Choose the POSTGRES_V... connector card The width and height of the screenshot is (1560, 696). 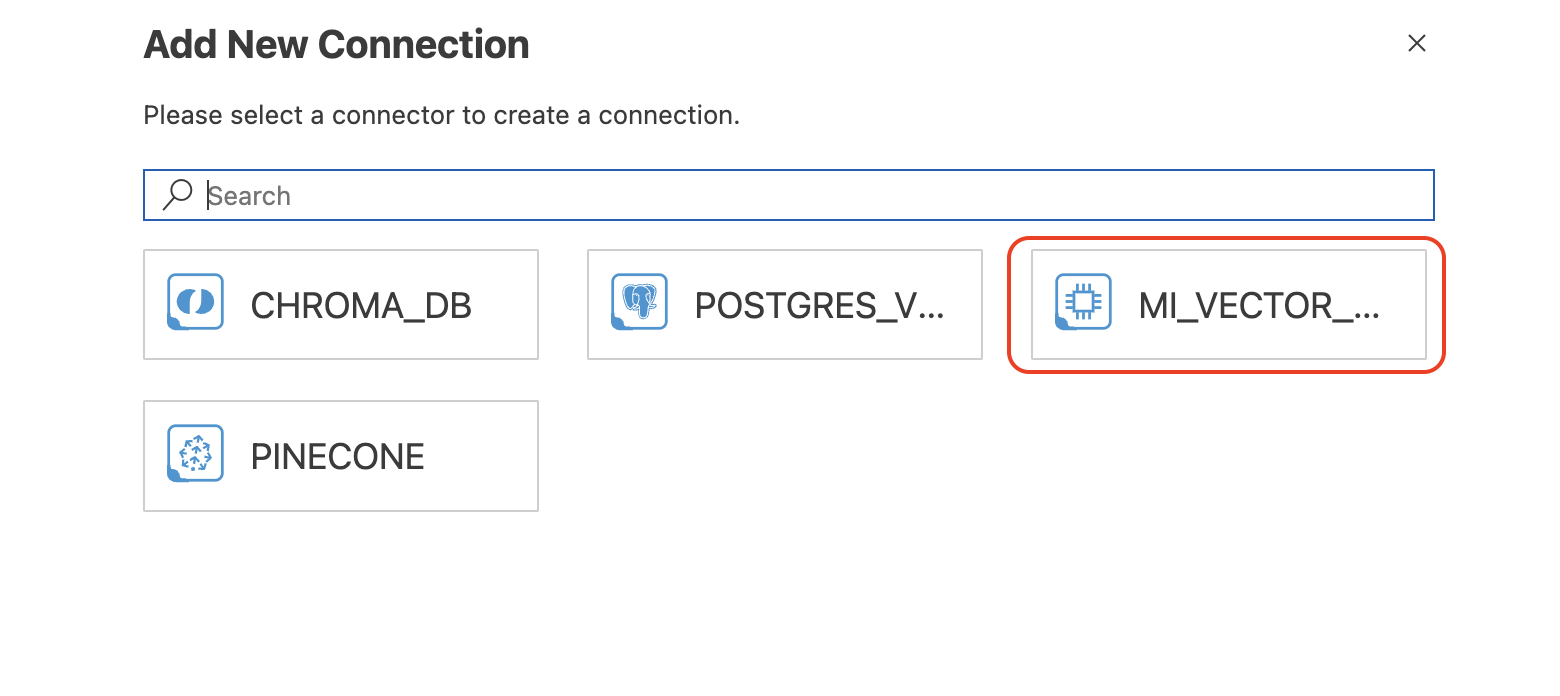click(x=785, y=304)
